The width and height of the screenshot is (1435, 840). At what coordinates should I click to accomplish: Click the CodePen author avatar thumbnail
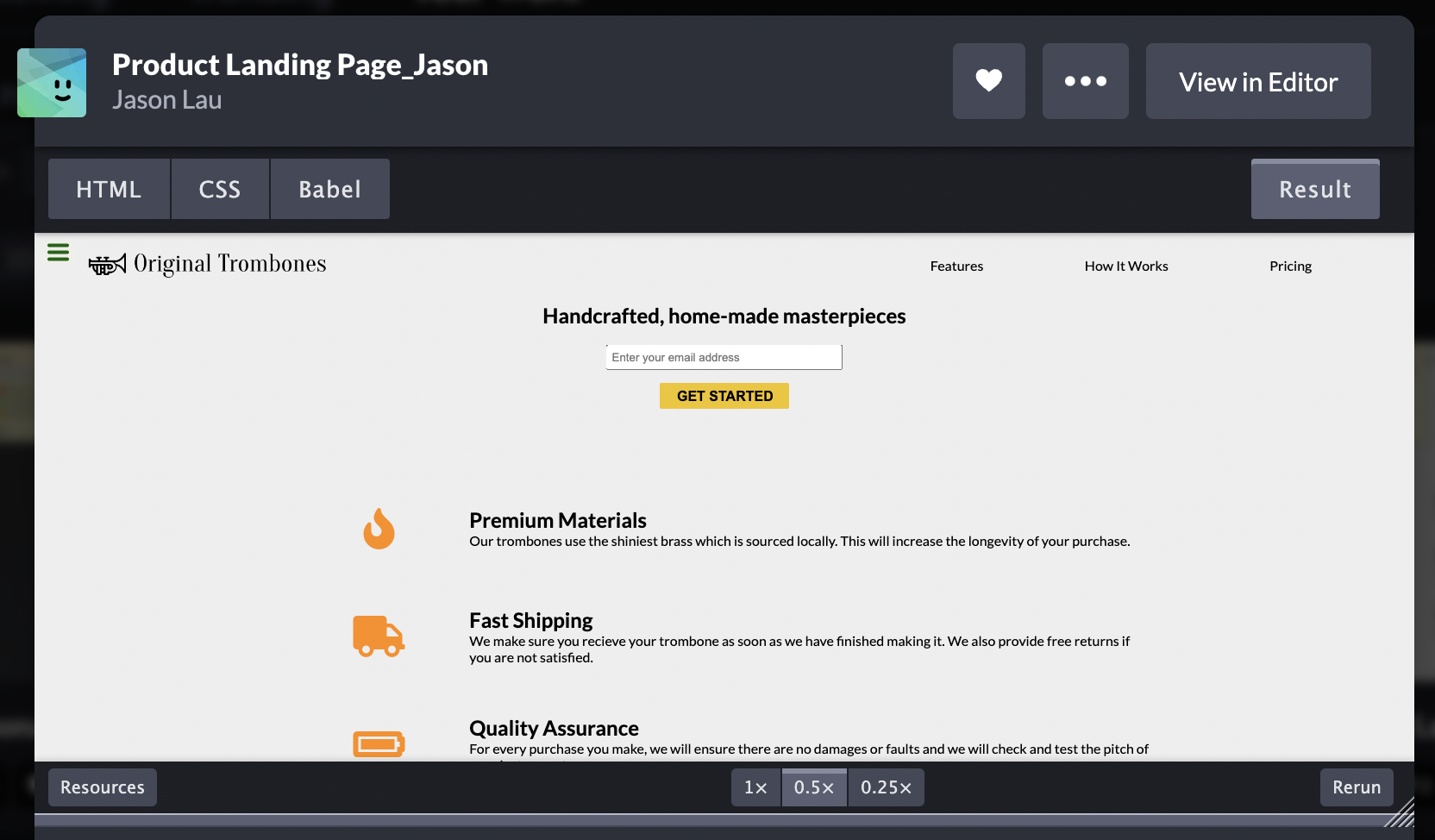pyautogui.click(x=52, y=83)
